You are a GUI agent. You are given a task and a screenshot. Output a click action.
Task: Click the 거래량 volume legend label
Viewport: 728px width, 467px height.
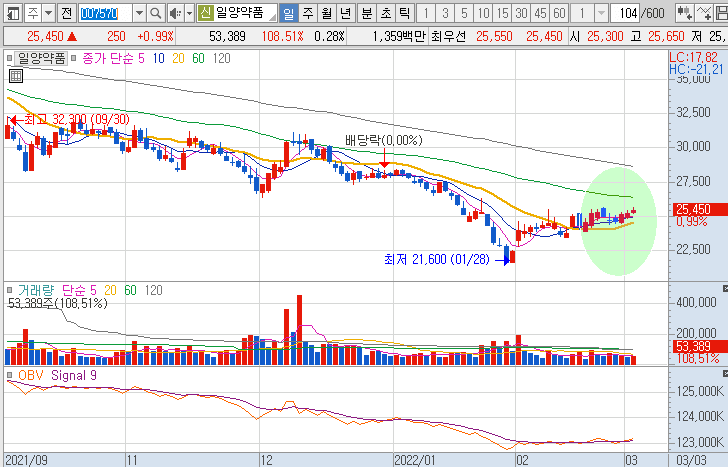pyautogui.click(x=36, y=291)
